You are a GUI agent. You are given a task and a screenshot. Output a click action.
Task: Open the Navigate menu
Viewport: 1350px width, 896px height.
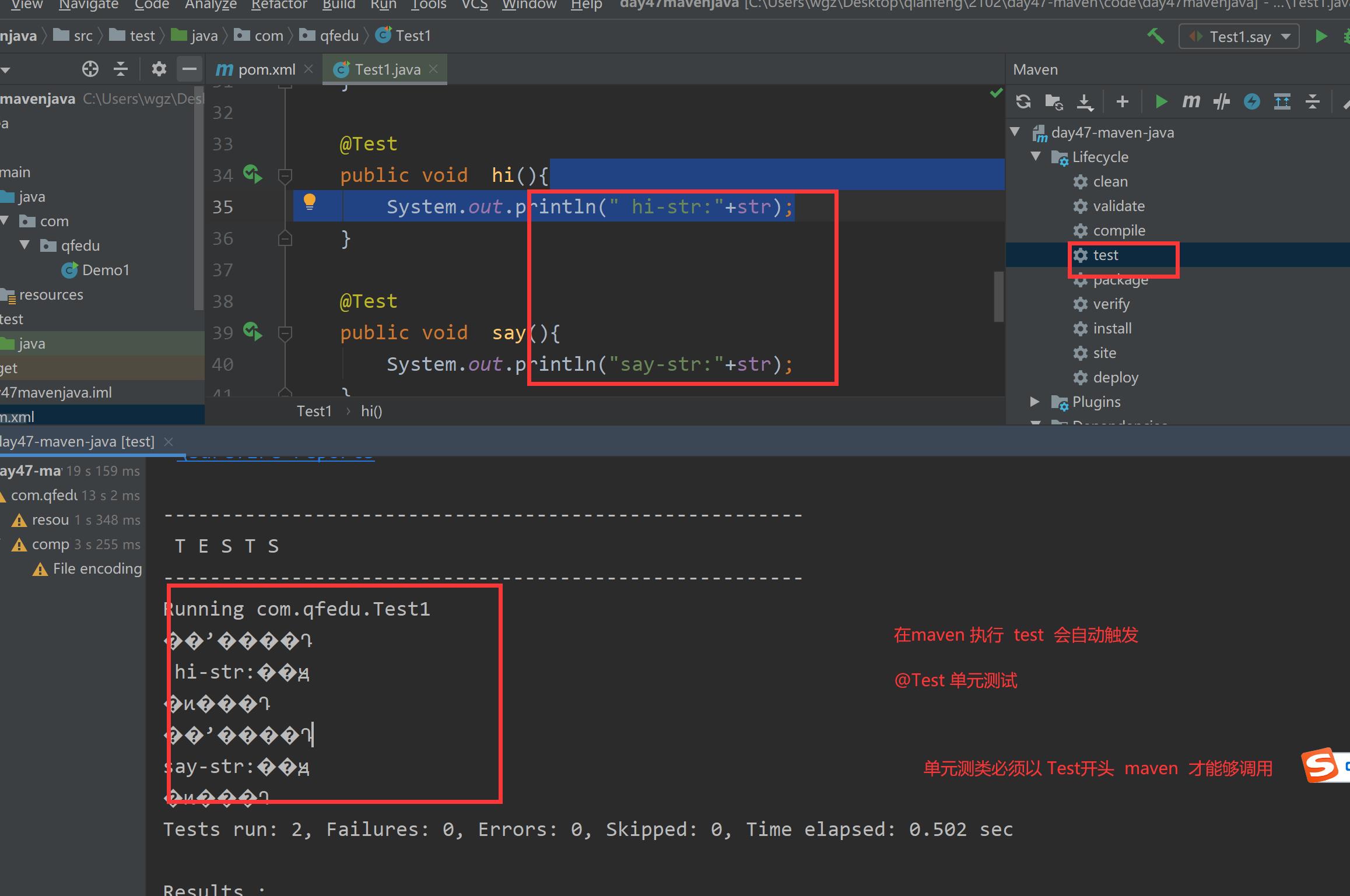(89, 5)
